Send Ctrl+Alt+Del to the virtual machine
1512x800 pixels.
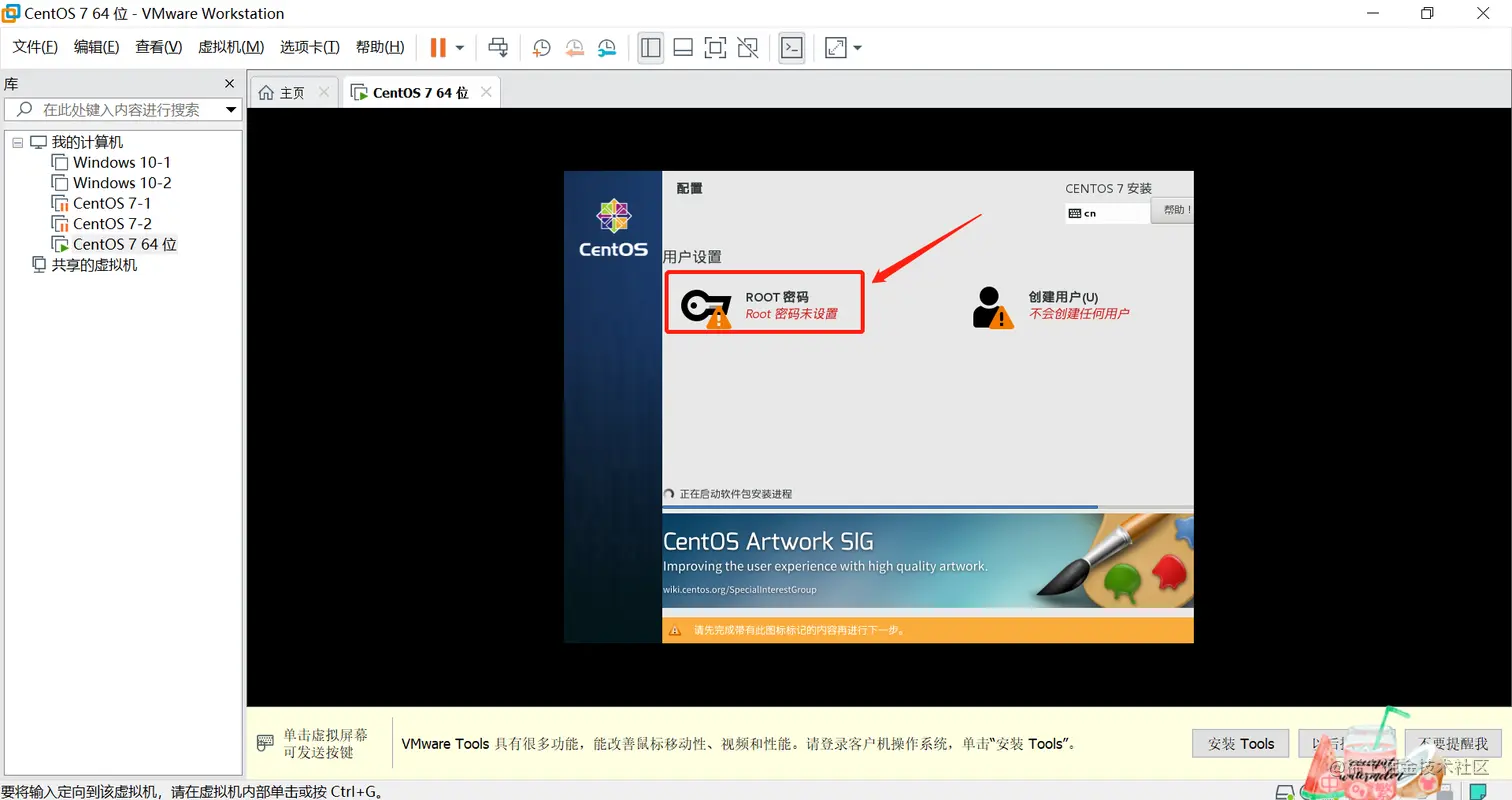pyautogui.click(x=498, y=47)
